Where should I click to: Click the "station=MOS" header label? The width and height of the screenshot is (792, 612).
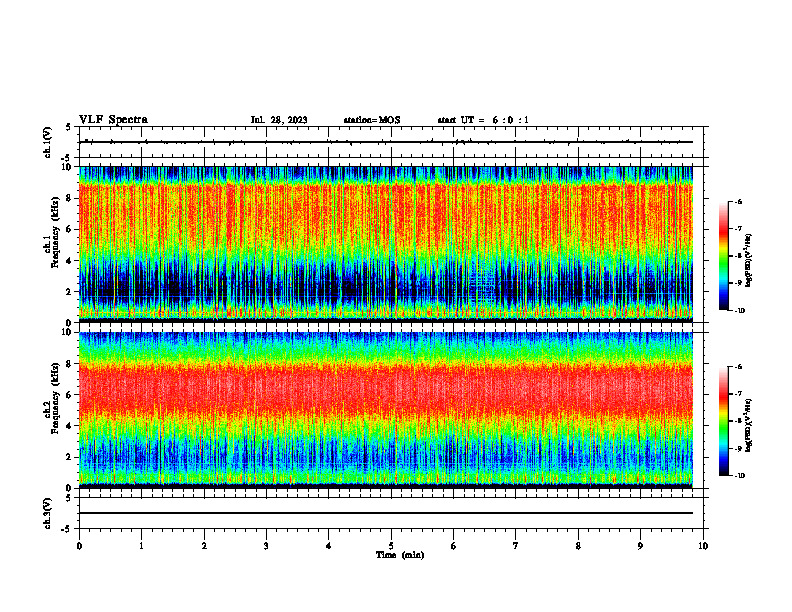pos(372,120)
